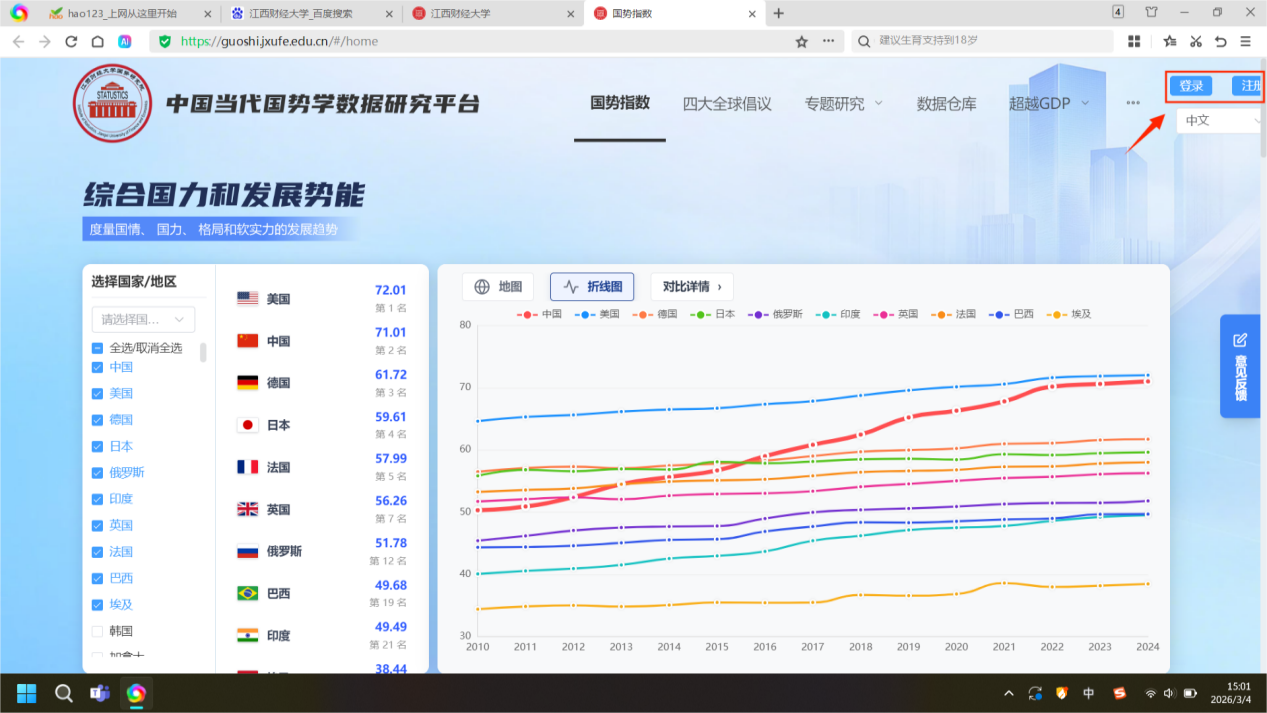Click the 登录 button
This screenshot has width=1267, height=713.
coord(1191,86)
